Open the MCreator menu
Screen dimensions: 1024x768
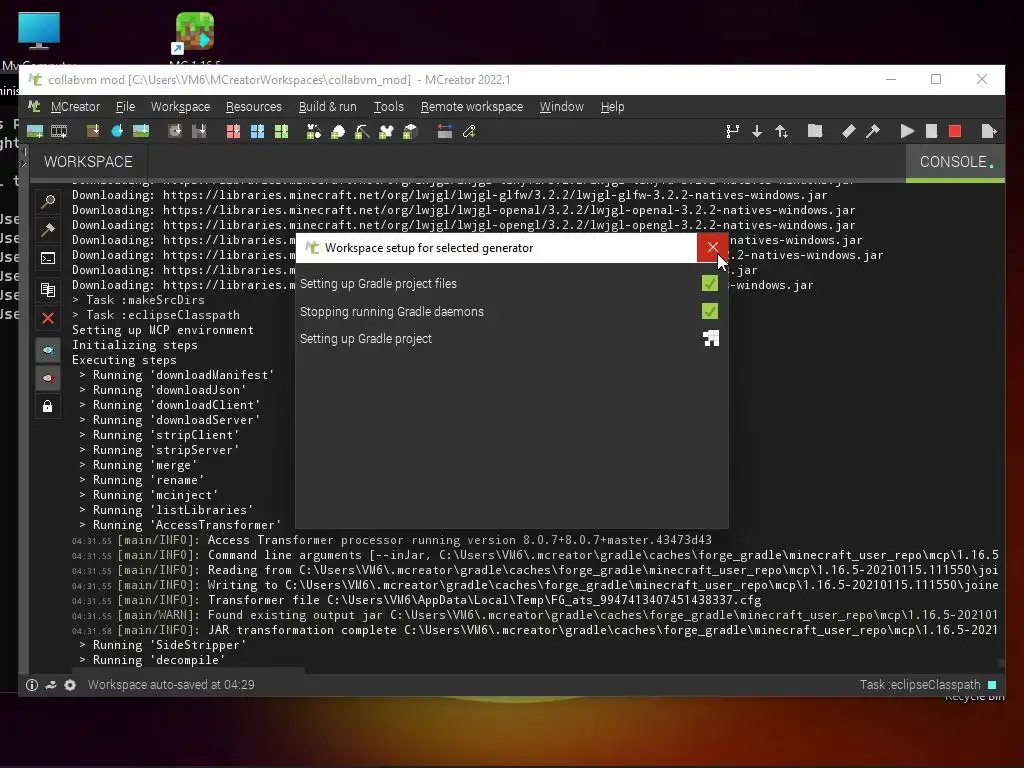[x=75, y=106]
